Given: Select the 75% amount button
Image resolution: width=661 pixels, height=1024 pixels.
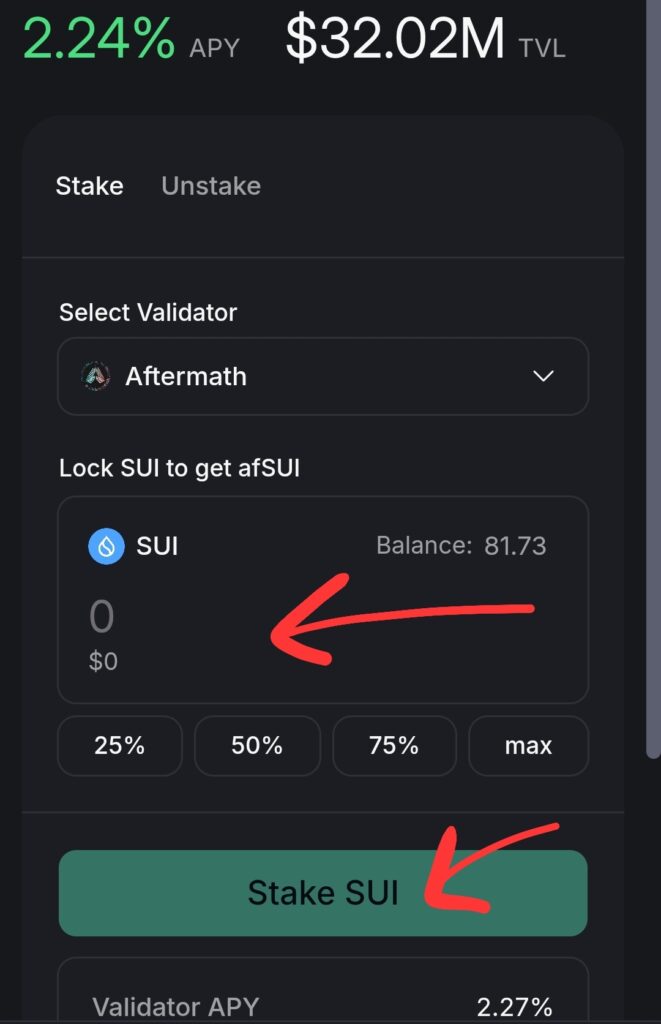Looking at the screenshot, I should [x=394, y=746].
